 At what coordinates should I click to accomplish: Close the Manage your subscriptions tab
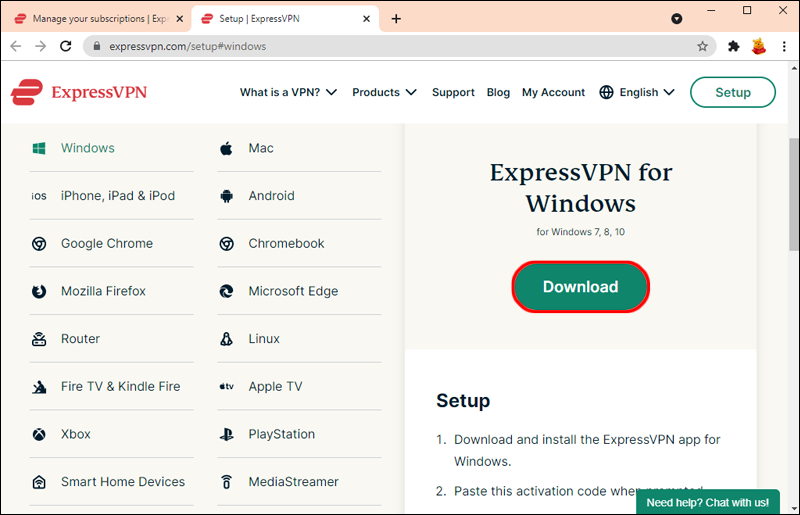click(180, 19)
